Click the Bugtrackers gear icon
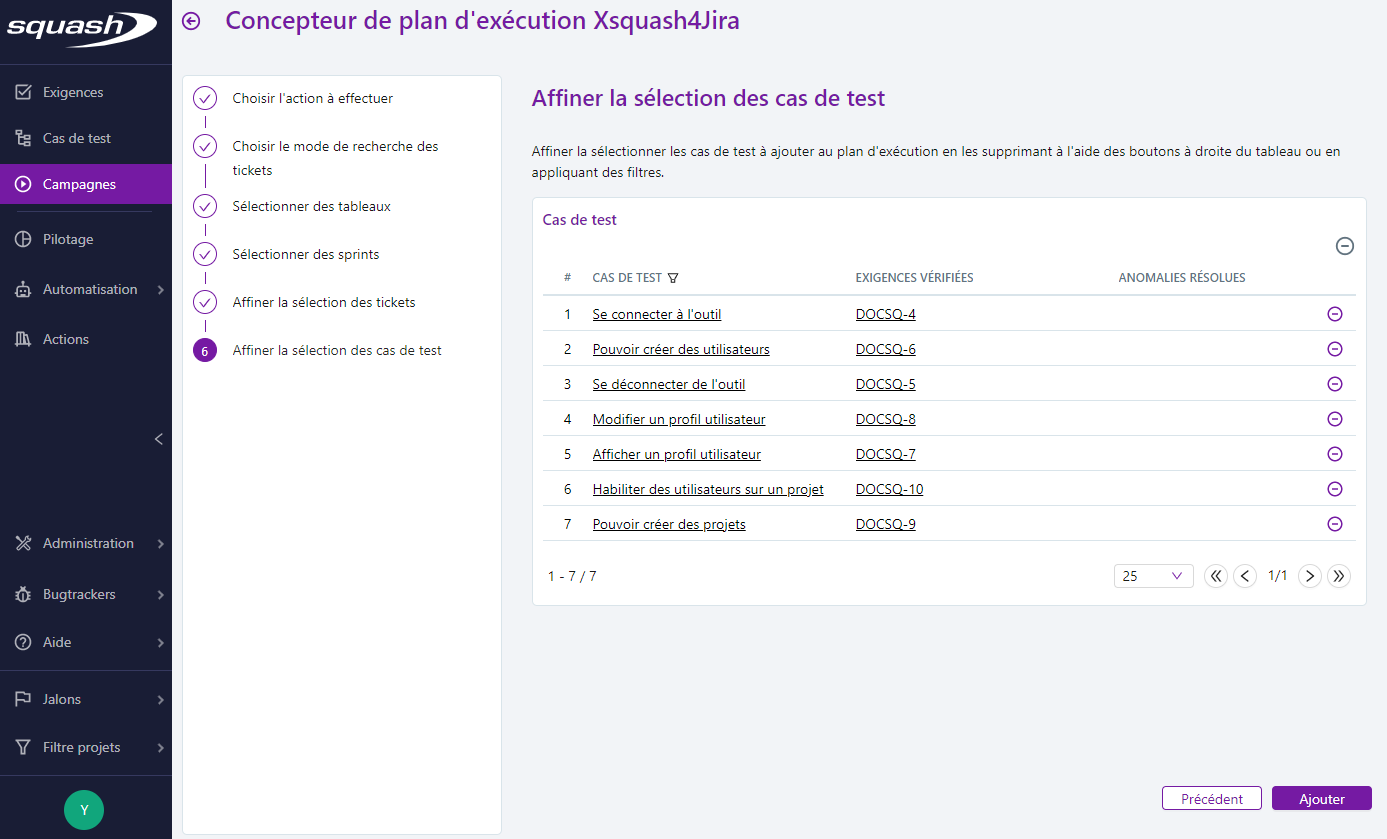This screenshot has width=1387, height=839. tap(22, 594)
